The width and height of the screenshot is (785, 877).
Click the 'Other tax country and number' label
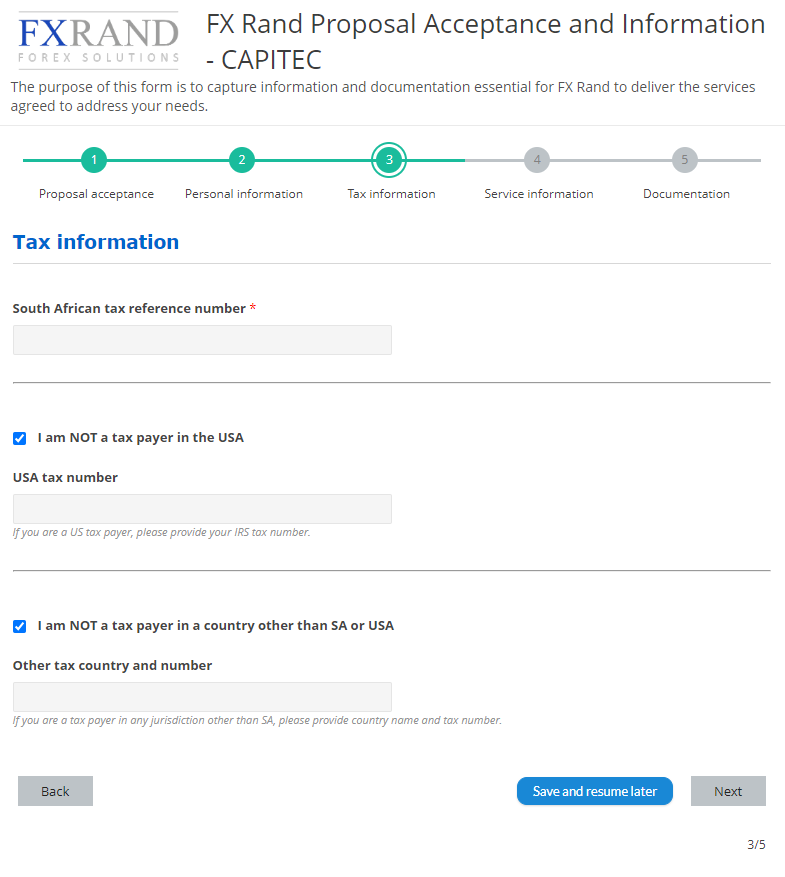[x=112, y=665]
